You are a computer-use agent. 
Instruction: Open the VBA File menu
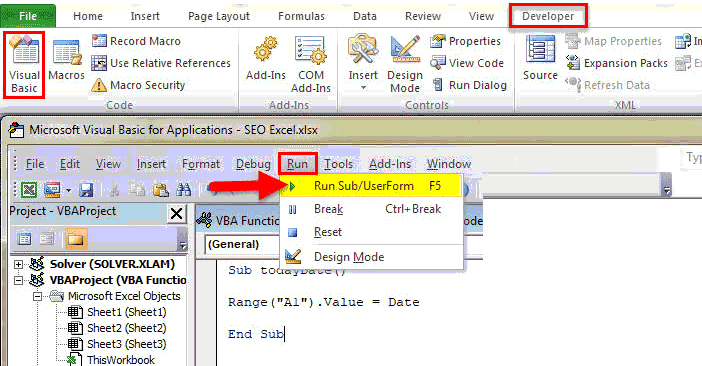[x=35, y=164]
